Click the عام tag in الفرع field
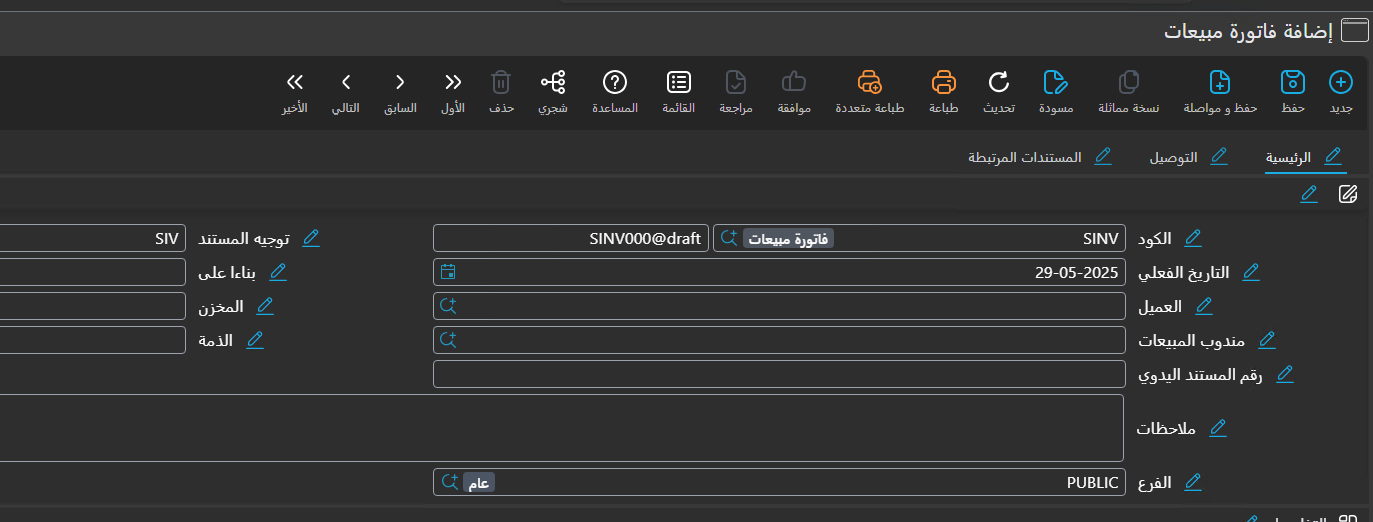 click(479, 483)
